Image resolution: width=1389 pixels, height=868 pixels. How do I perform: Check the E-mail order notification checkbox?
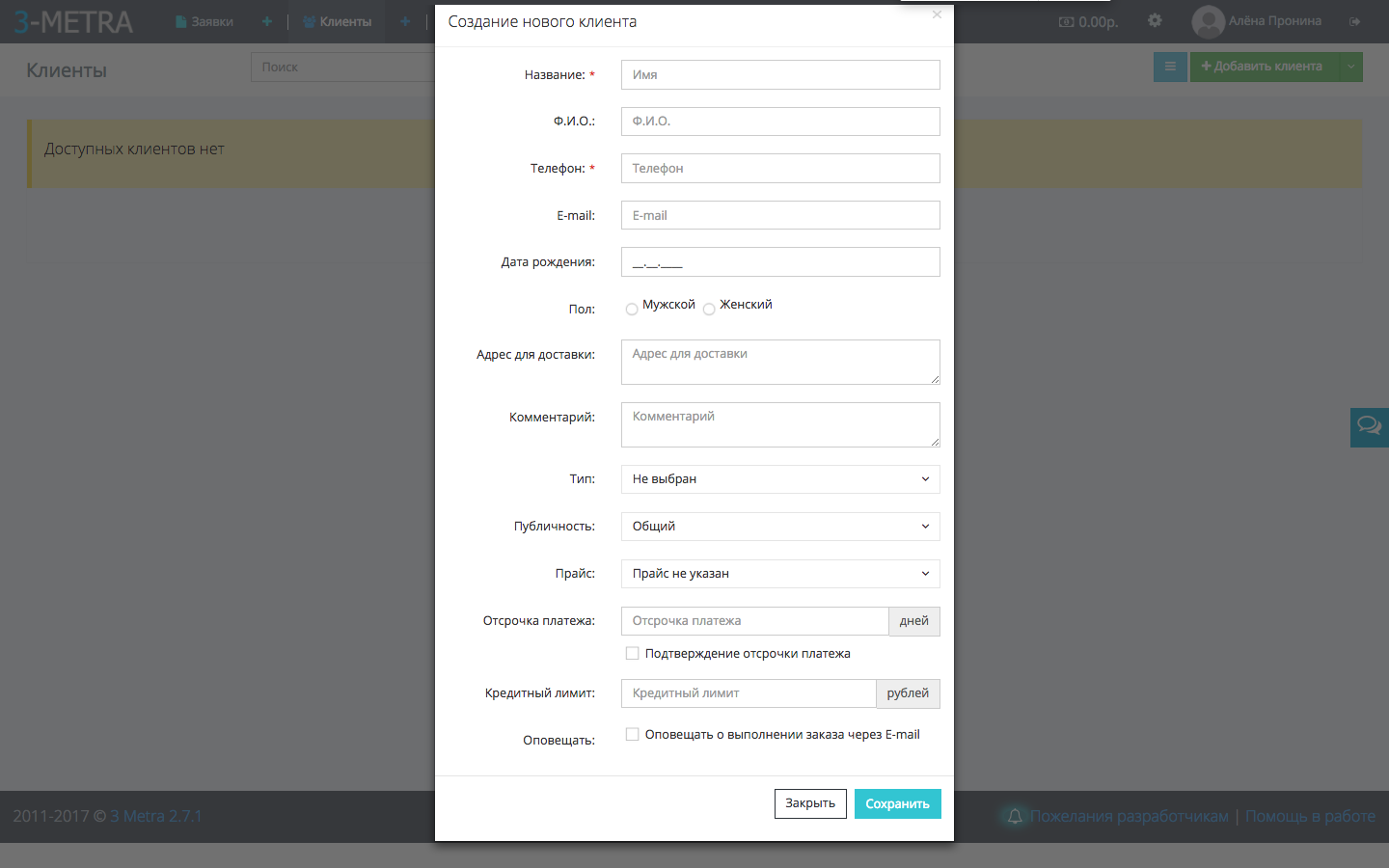coord(633,735)
